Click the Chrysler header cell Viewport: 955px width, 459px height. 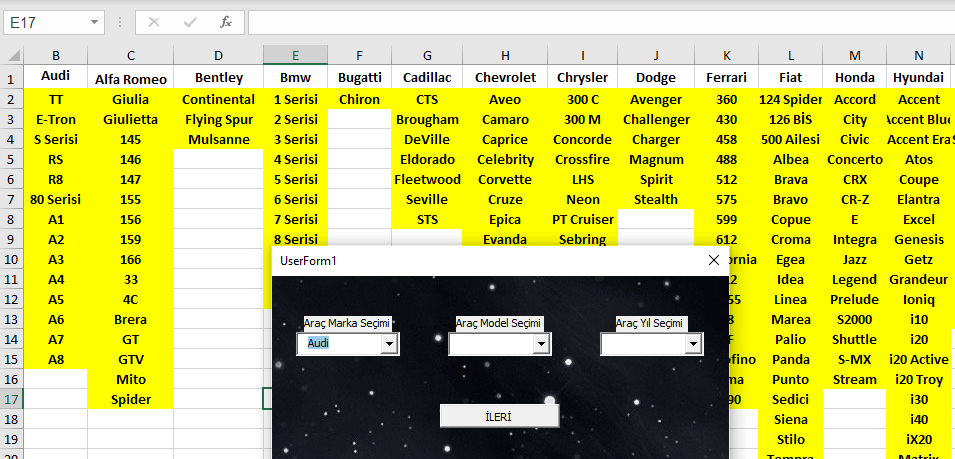click(x=582, y=77)
